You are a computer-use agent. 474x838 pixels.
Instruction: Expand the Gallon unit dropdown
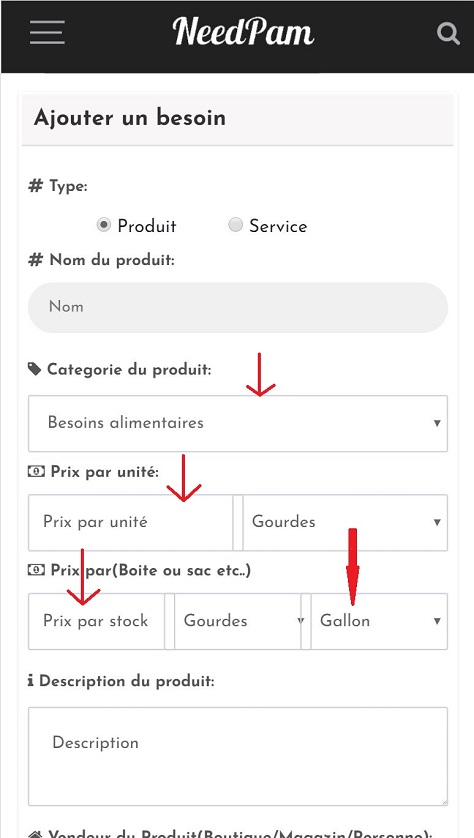pyautogui.click(x=379, y=621)
